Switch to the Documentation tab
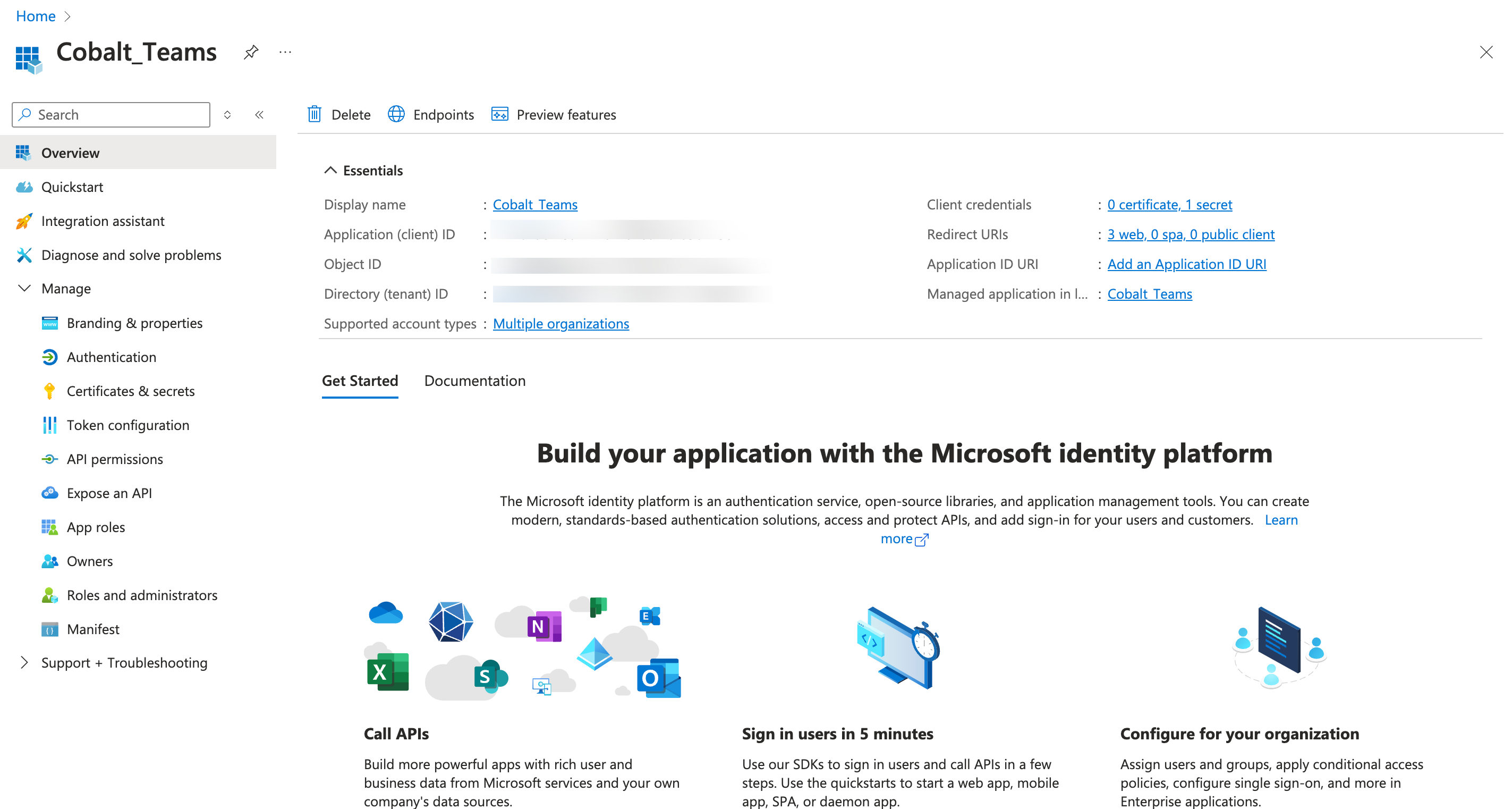 (474, 381)
